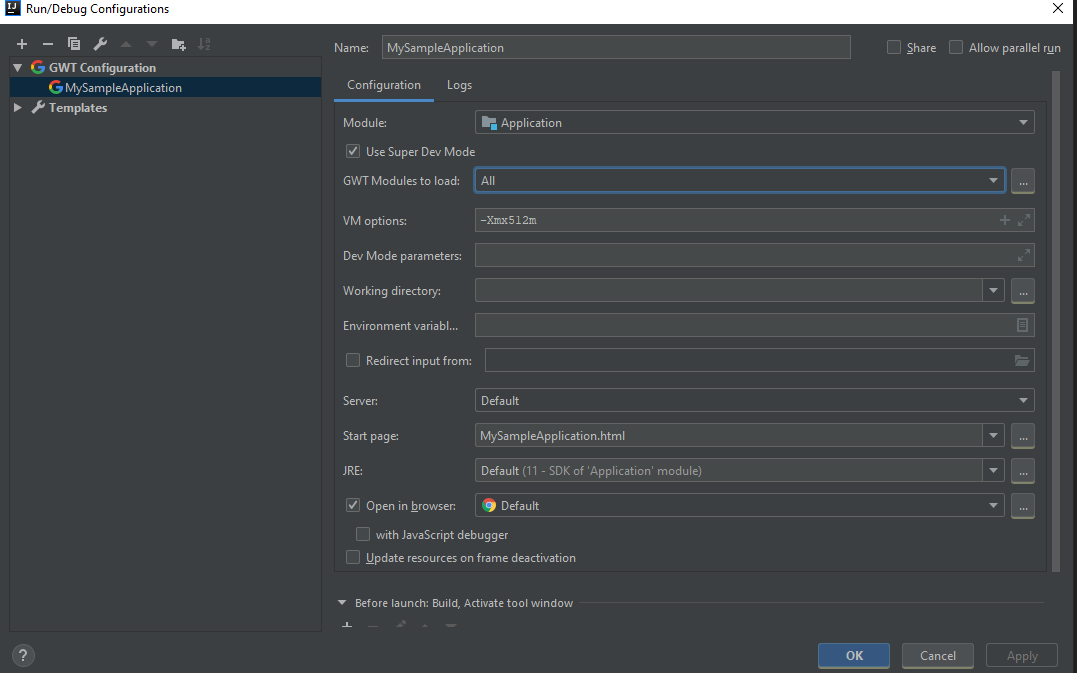Browse GWT Modules to load
The image size is (1077, 673).
click(x=1023, y=181)
